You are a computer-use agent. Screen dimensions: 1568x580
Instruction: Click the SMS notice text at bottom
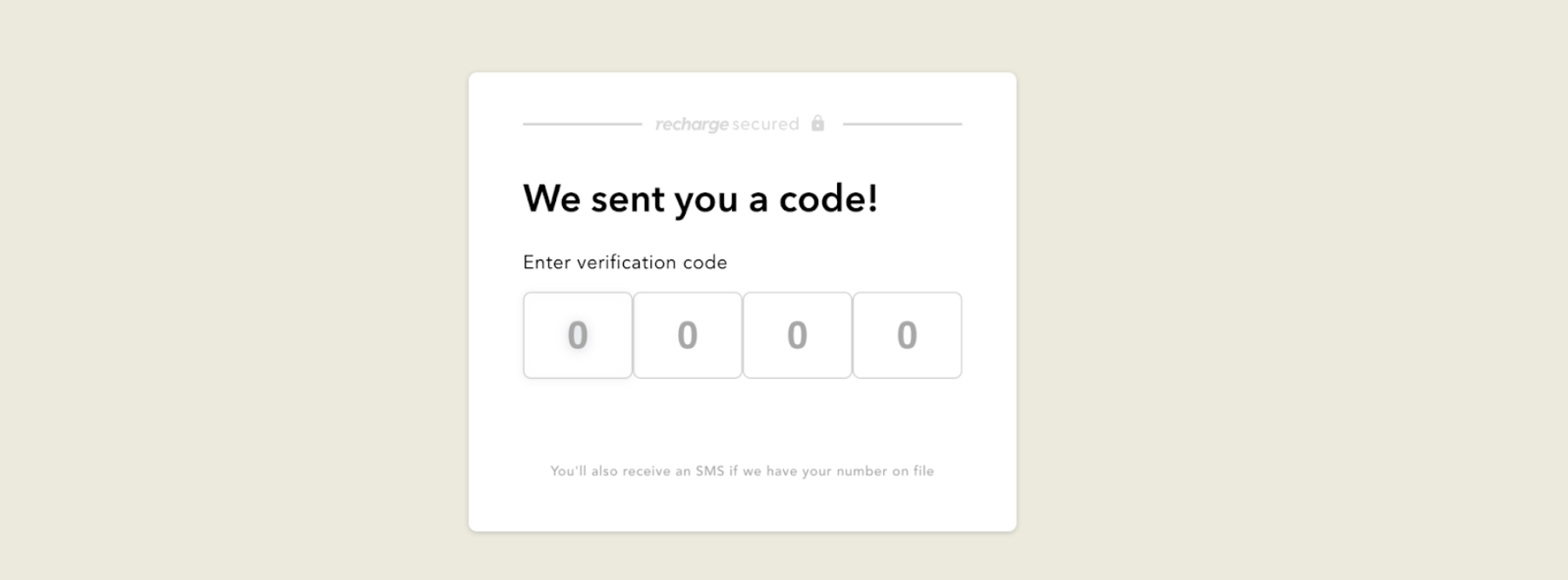pos(742,471)
